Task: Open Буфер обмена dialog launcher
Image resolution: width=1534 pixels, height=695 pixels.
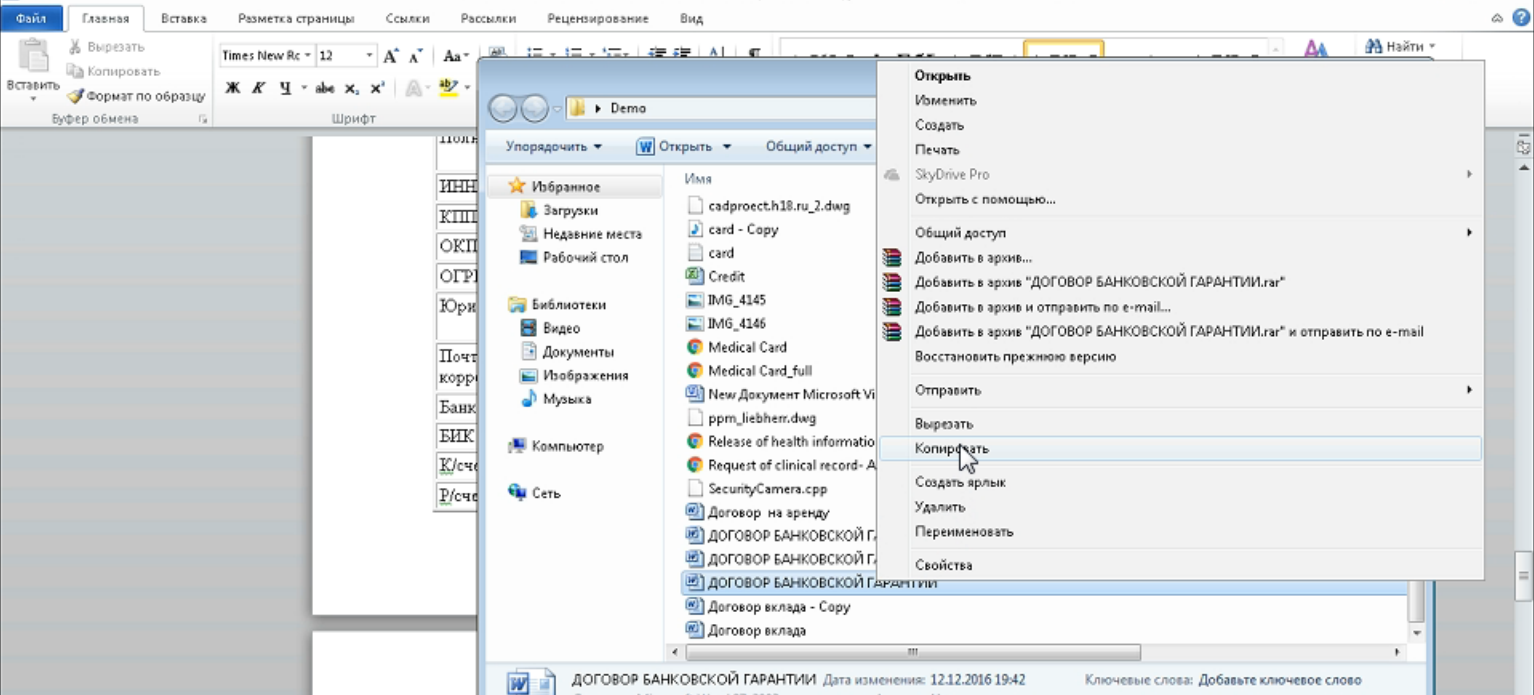Action: click(x=203, y=119)
